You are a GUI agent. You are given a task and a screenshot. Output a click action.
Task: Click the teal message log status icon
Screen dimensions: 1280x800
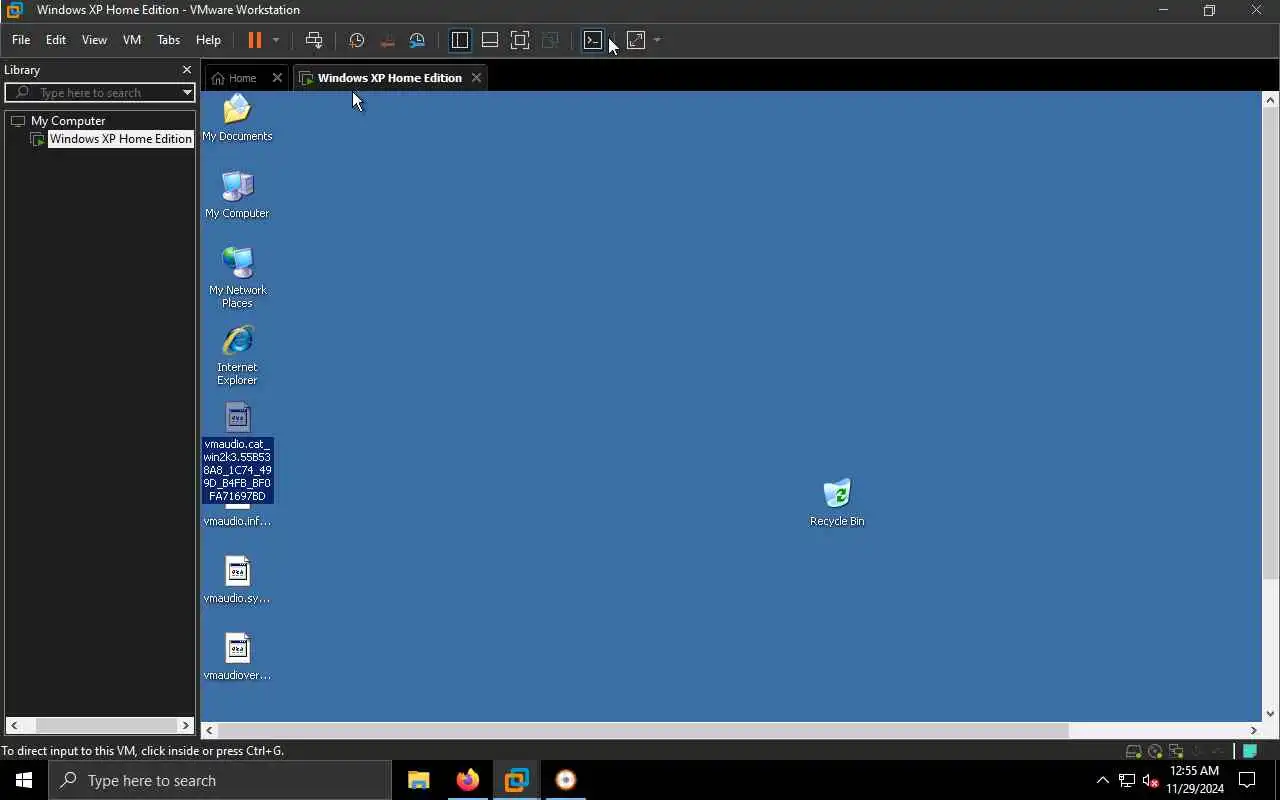pyautogui.click(x=1250, y=751)
